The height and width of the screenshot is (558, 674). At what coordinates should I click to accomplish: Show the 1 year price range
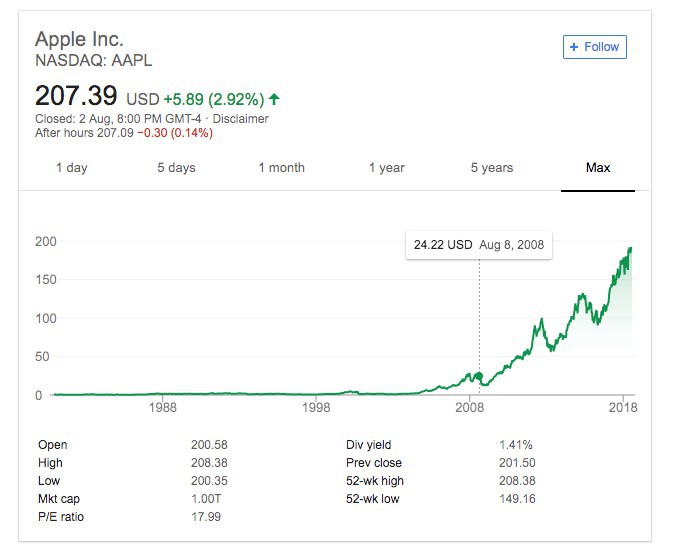pos(386,168)
